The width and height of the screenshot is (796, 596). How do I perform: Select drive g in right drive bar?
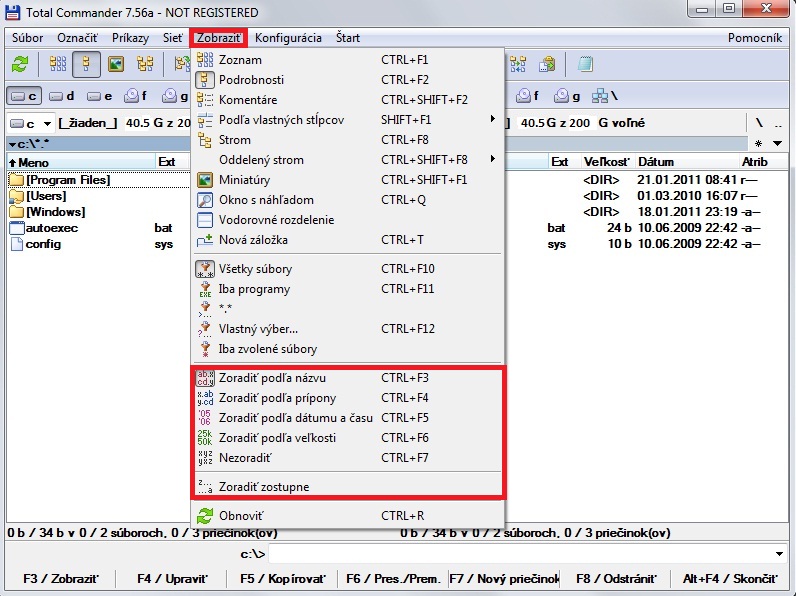pos(567,95)
